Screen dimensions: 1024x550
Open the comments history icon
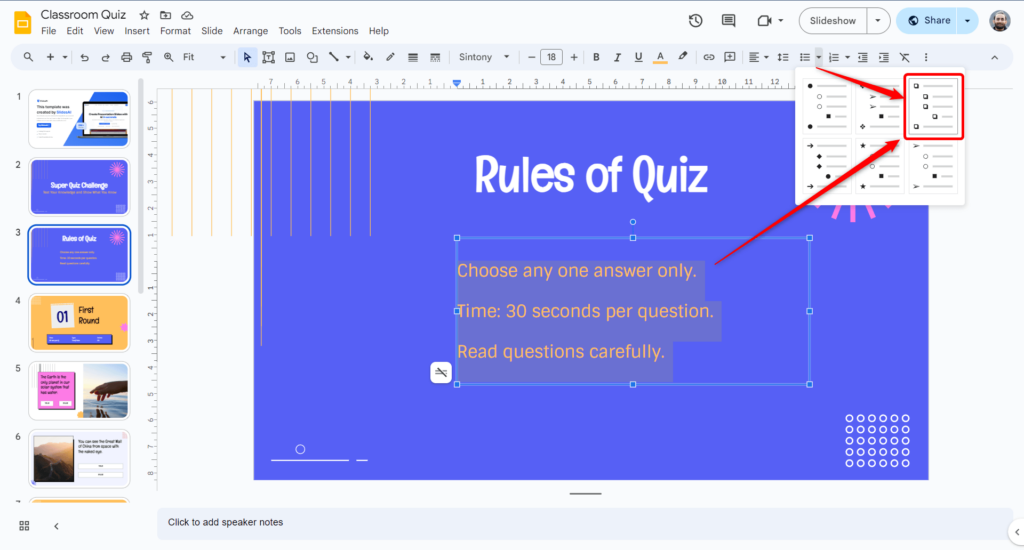coord(729,20)
